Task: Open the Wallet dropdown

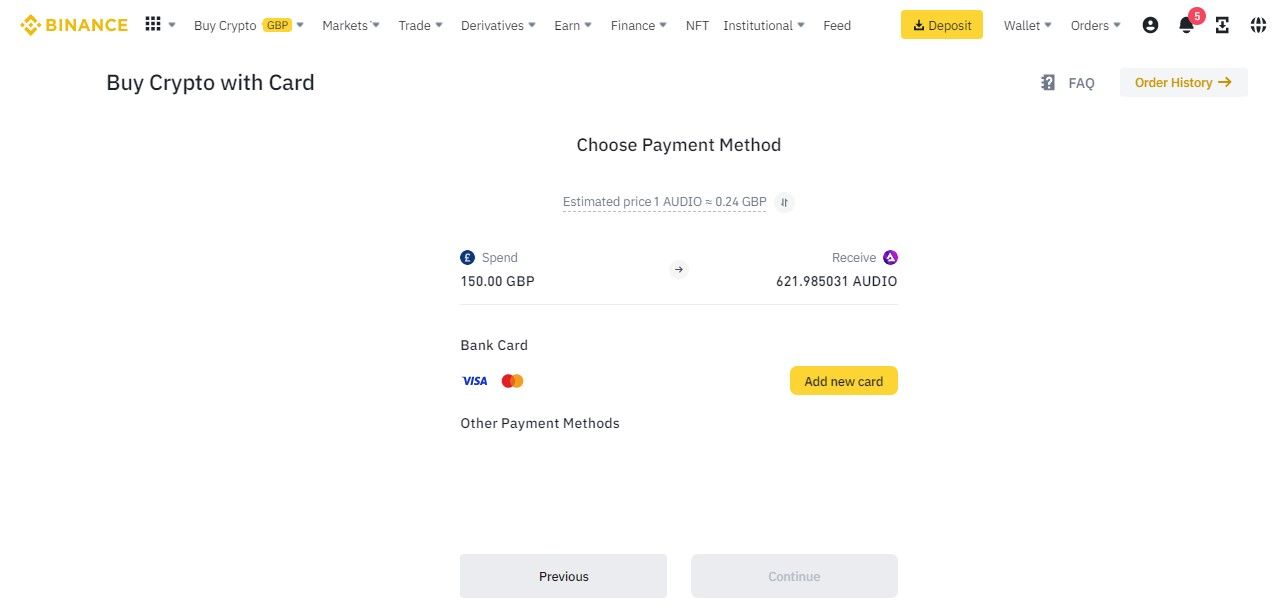Action: pyautogui.click(x=1028, y=25)
